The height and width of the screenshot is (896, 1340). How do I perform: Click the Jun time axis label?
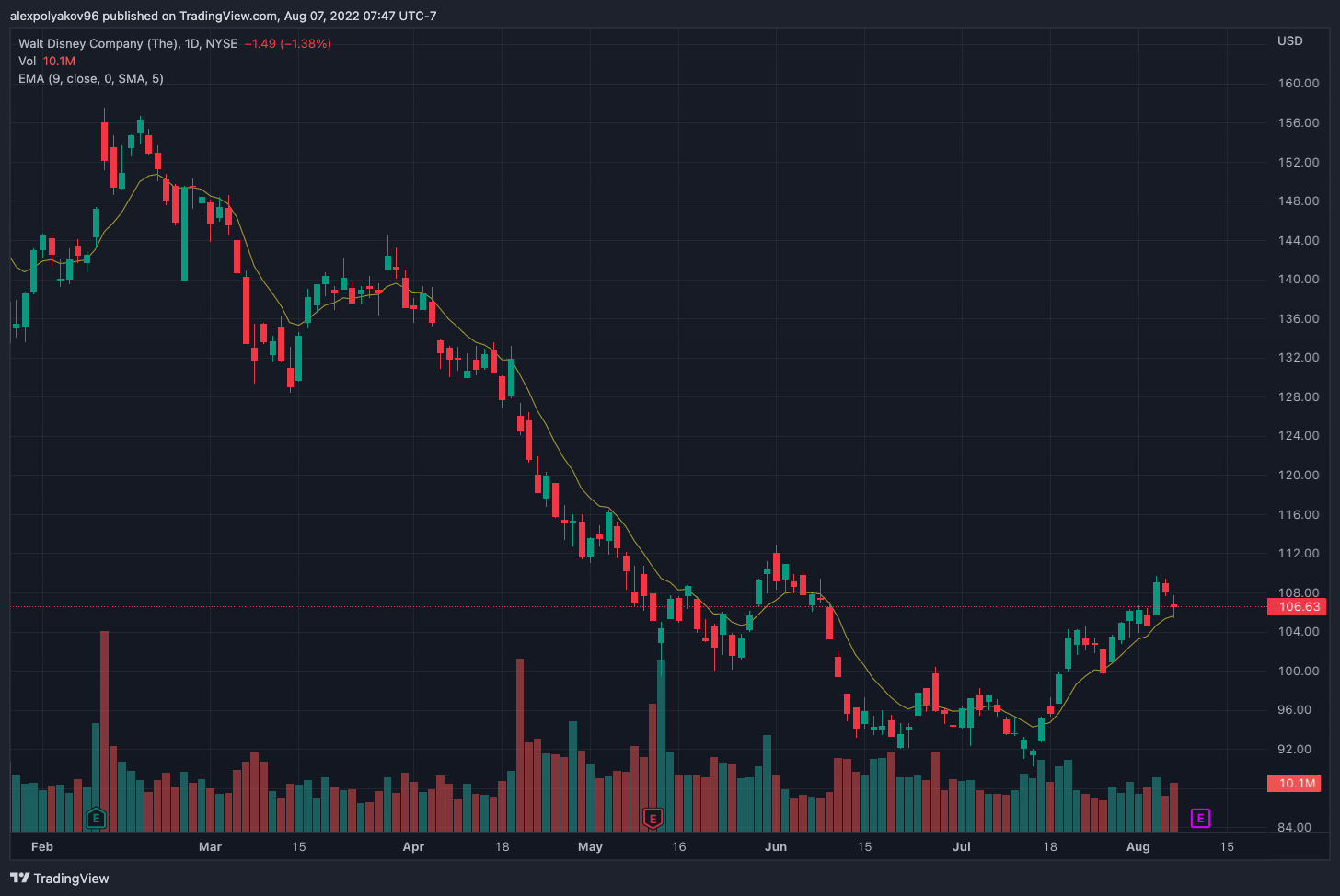click(x=776, y=846)
